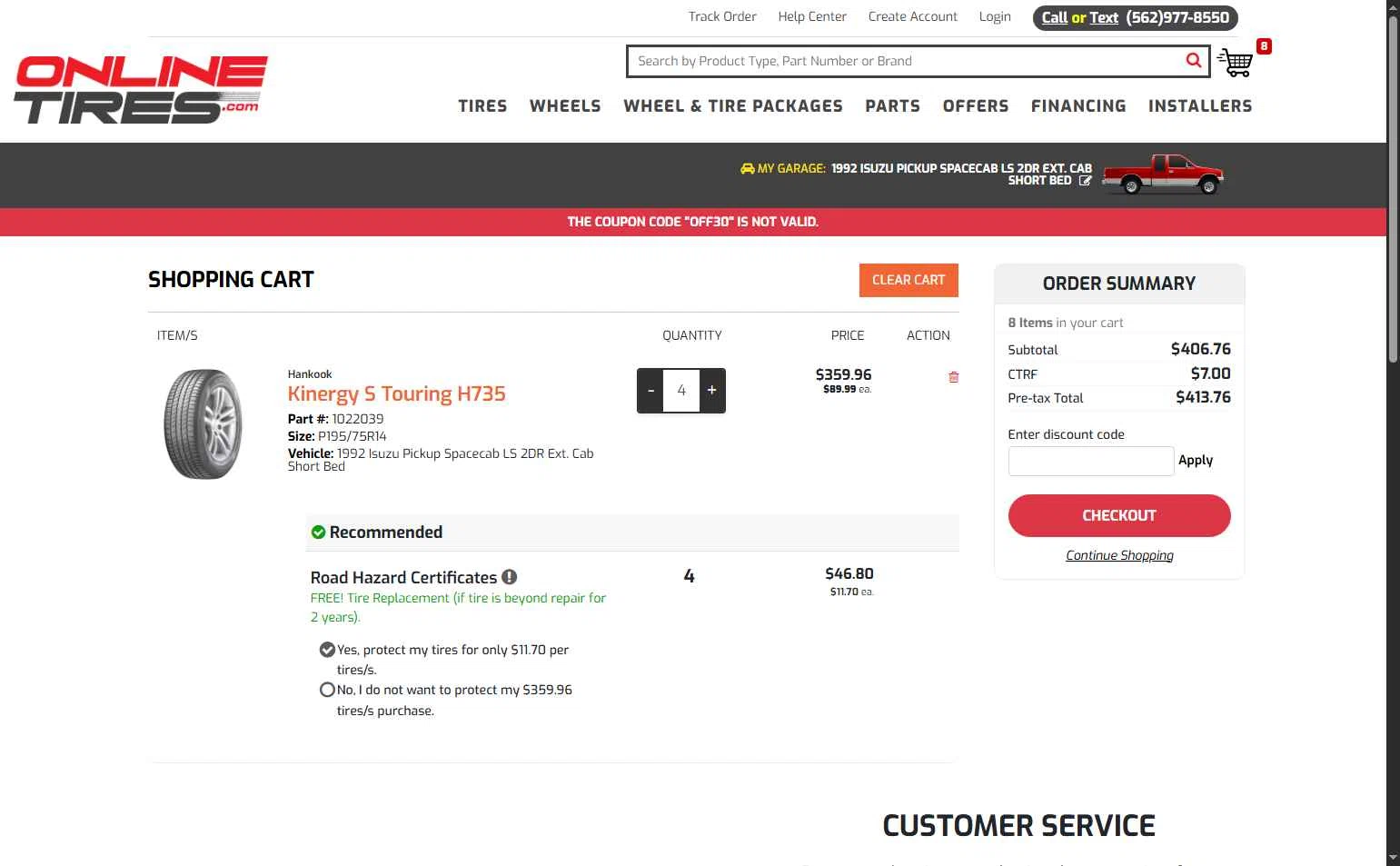Viewport: 1400px width, 866px height.
Task: Click the red pickup truck image
Action: tap(1163, 174)
